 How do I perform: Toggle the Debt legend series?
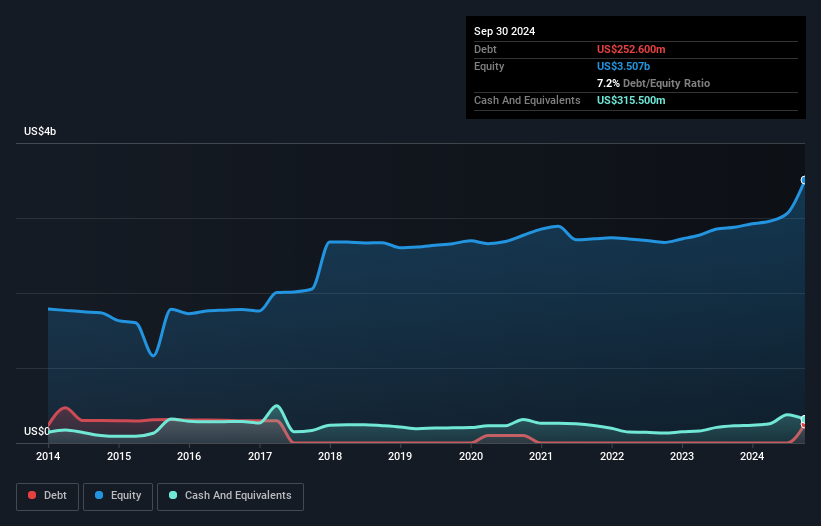[47, 496]
